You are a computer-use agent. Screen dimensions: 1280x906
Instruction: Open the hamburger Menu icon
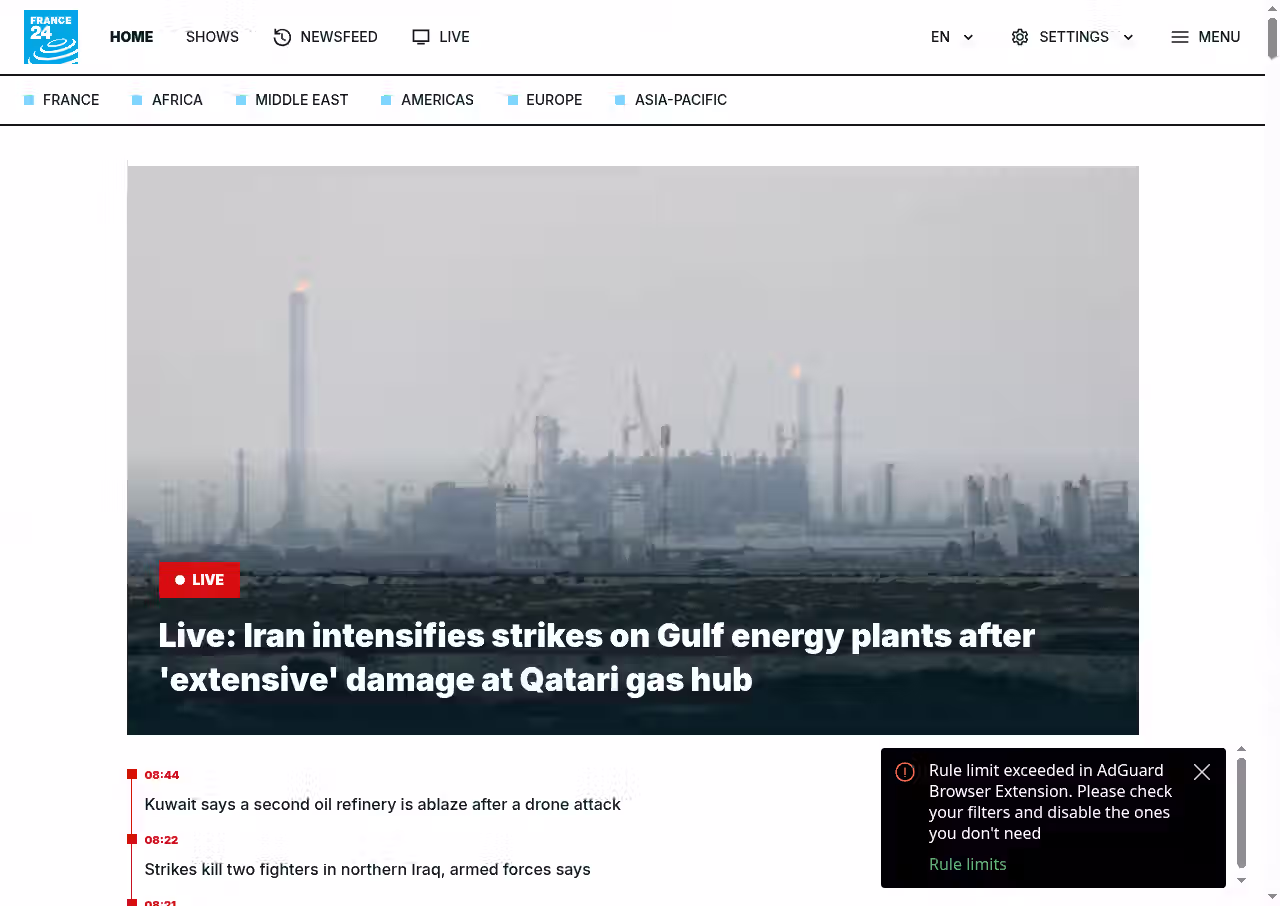[1180, 37]
